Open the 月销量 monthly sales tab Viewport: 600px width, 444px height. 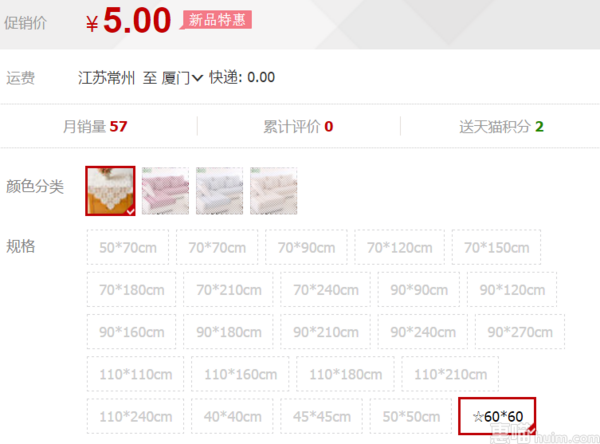tap(95, 126)
